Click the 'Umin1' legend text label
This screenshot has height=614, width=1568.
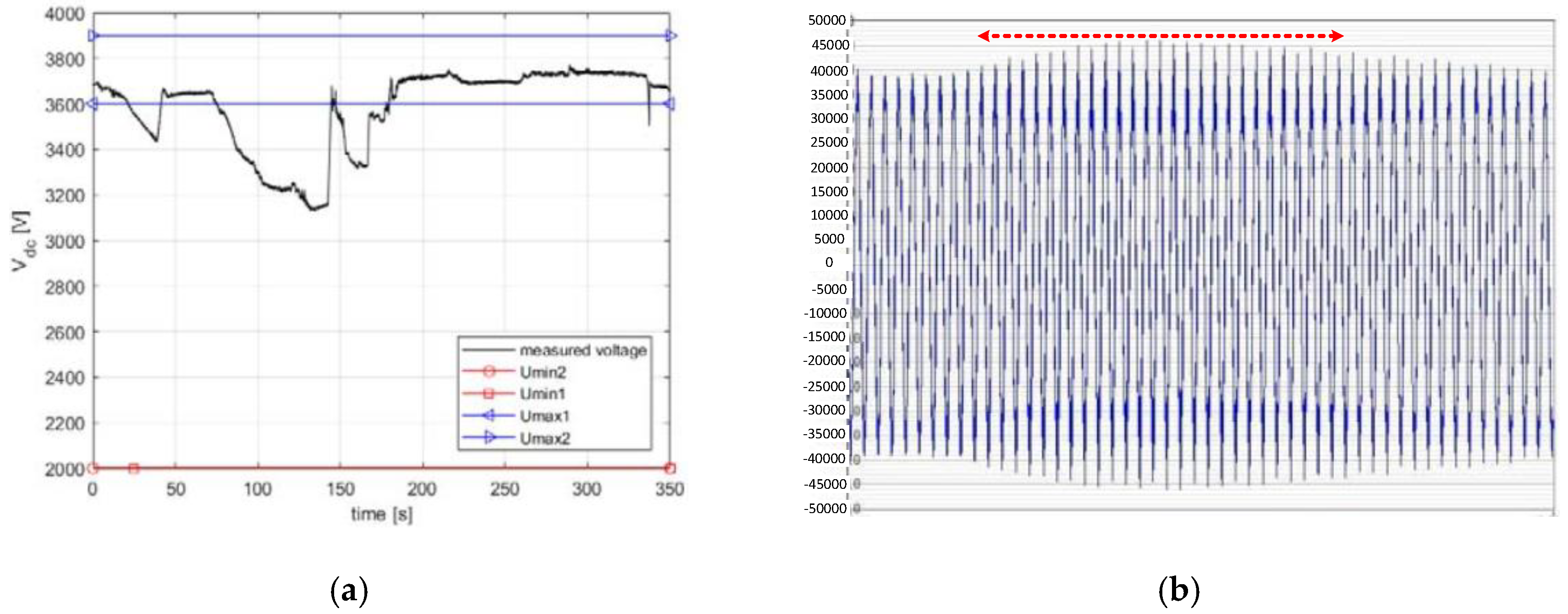click(542, 393)
